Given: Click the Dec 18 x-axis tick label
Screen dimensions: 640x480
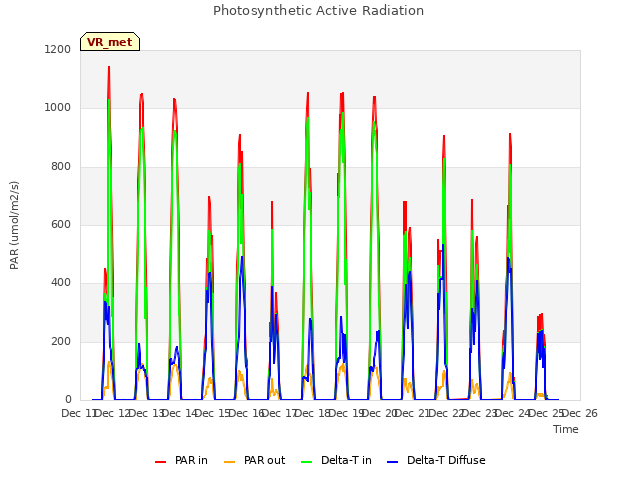Looking at the screenshot, I should [x=313, y=413].
